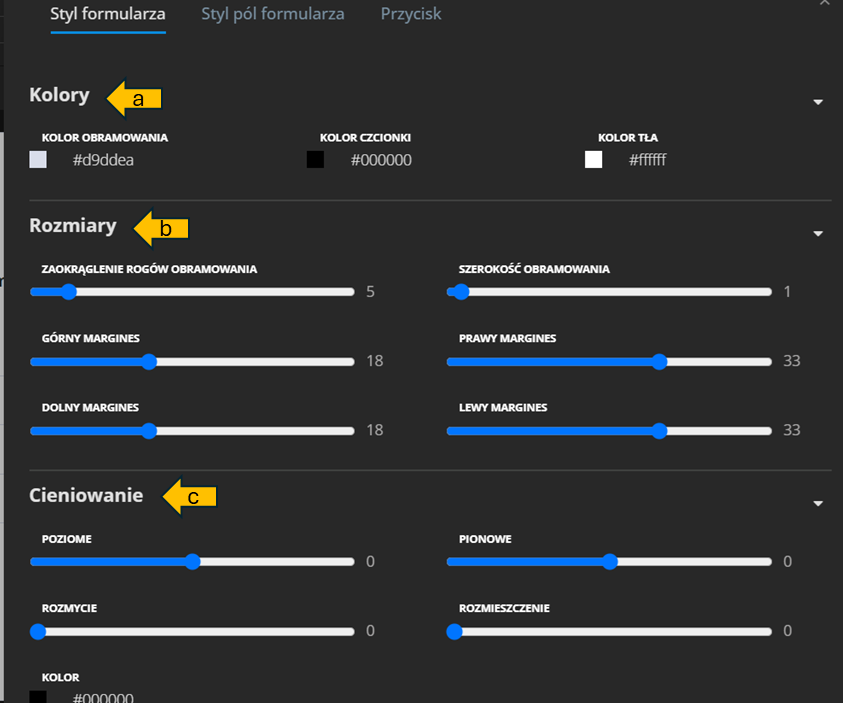Viewport: 843px width, 703px height.
Task: Click the Kolor obramowania color swatch
Action: point(38,160)
